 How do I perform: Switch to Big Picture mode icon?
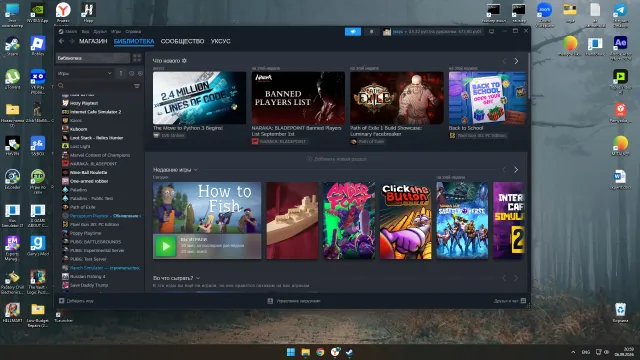[x=491, y=31]
